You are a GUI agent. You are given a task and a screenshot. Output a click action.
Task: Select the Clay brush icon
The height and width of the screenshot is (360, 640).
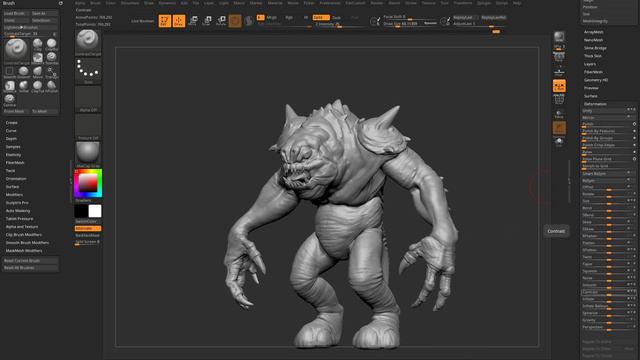point(38,44)
